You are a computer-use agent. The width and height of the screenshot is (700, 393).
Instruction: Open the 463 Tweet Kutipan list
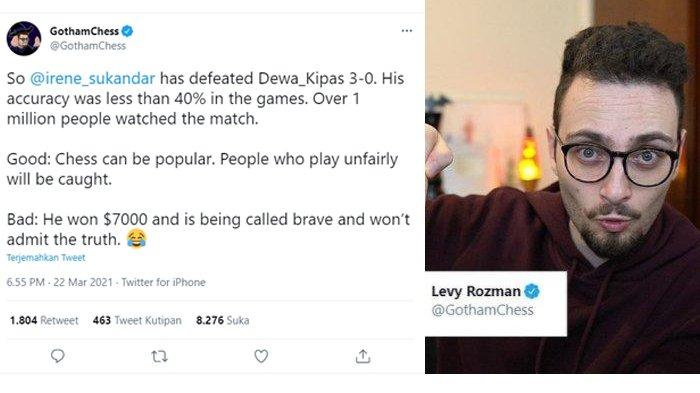[137, 320]
